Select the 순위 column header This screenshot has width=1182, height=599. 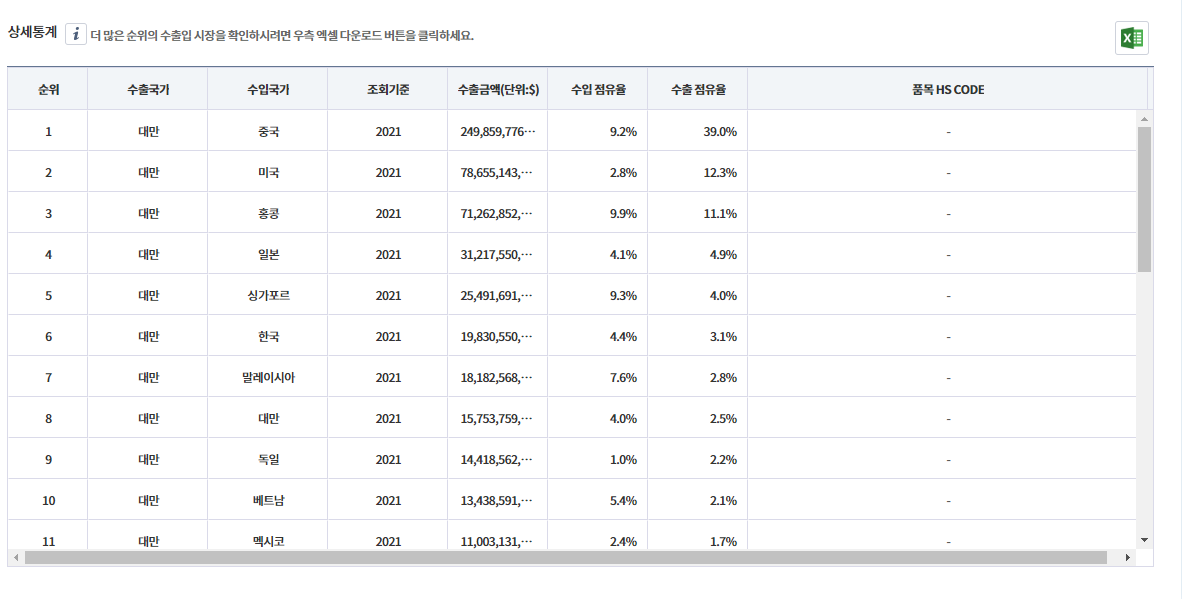tap(48, 89)
